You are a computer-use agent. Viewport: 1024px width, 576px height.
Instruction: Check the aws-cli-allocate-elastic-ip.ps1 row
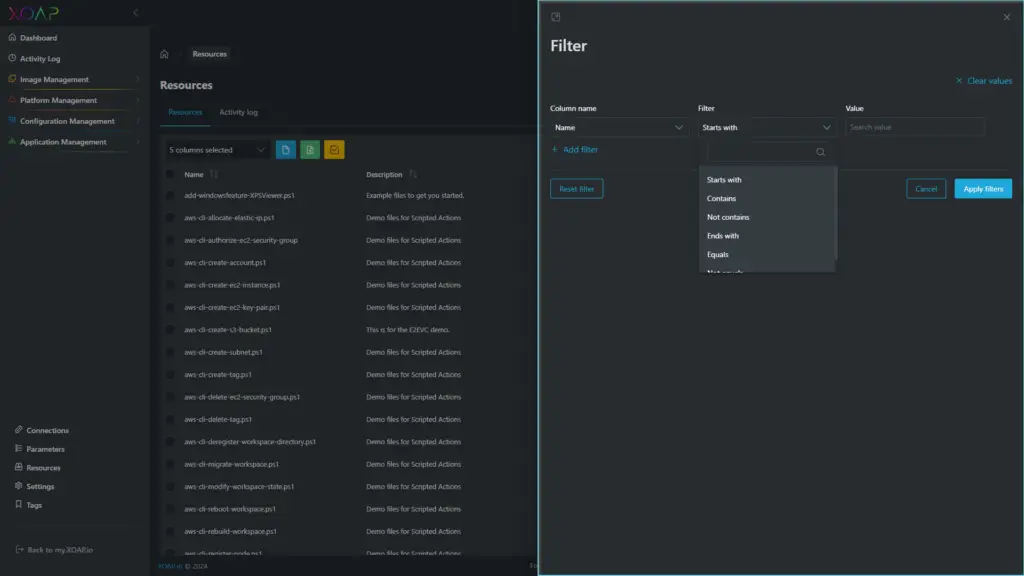coord(170,217)
